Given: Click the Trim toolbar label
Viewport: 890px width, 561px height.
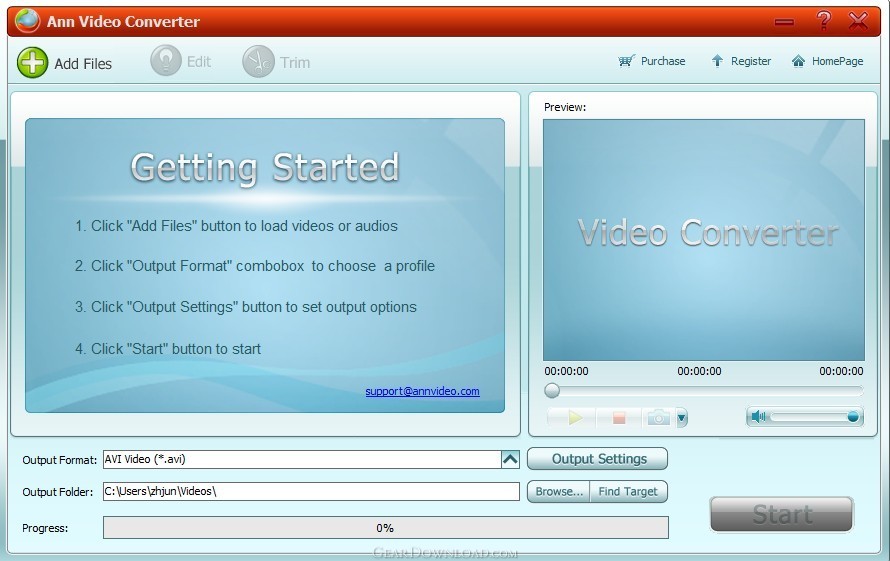Looking at the screenshot, I should point(295,62).
